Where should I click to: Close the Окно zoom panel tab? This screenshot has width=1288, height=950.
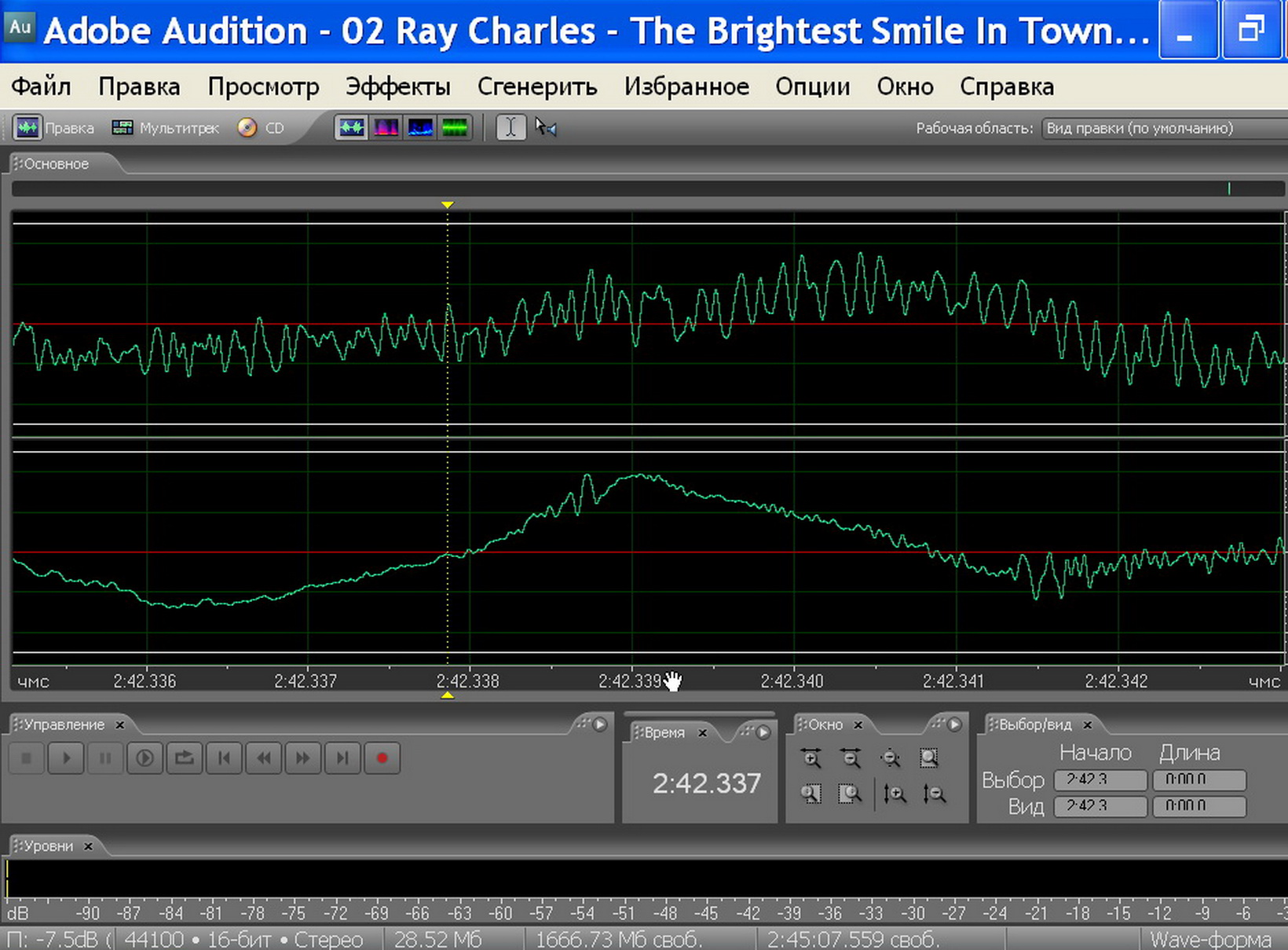(858, 724)
